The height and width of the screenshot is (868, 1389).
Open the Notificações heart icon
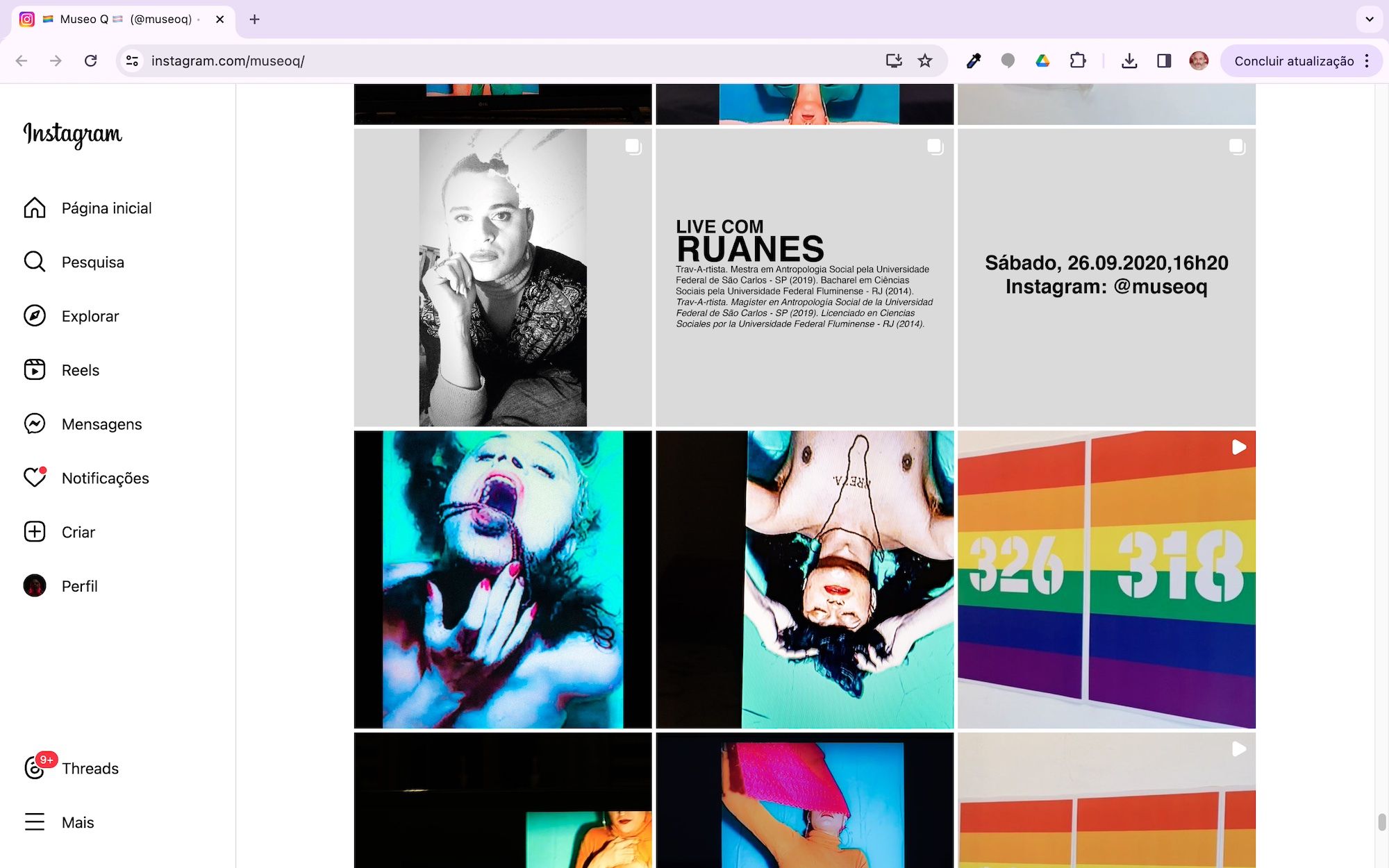pyautogui.click(x=35, y=478)
